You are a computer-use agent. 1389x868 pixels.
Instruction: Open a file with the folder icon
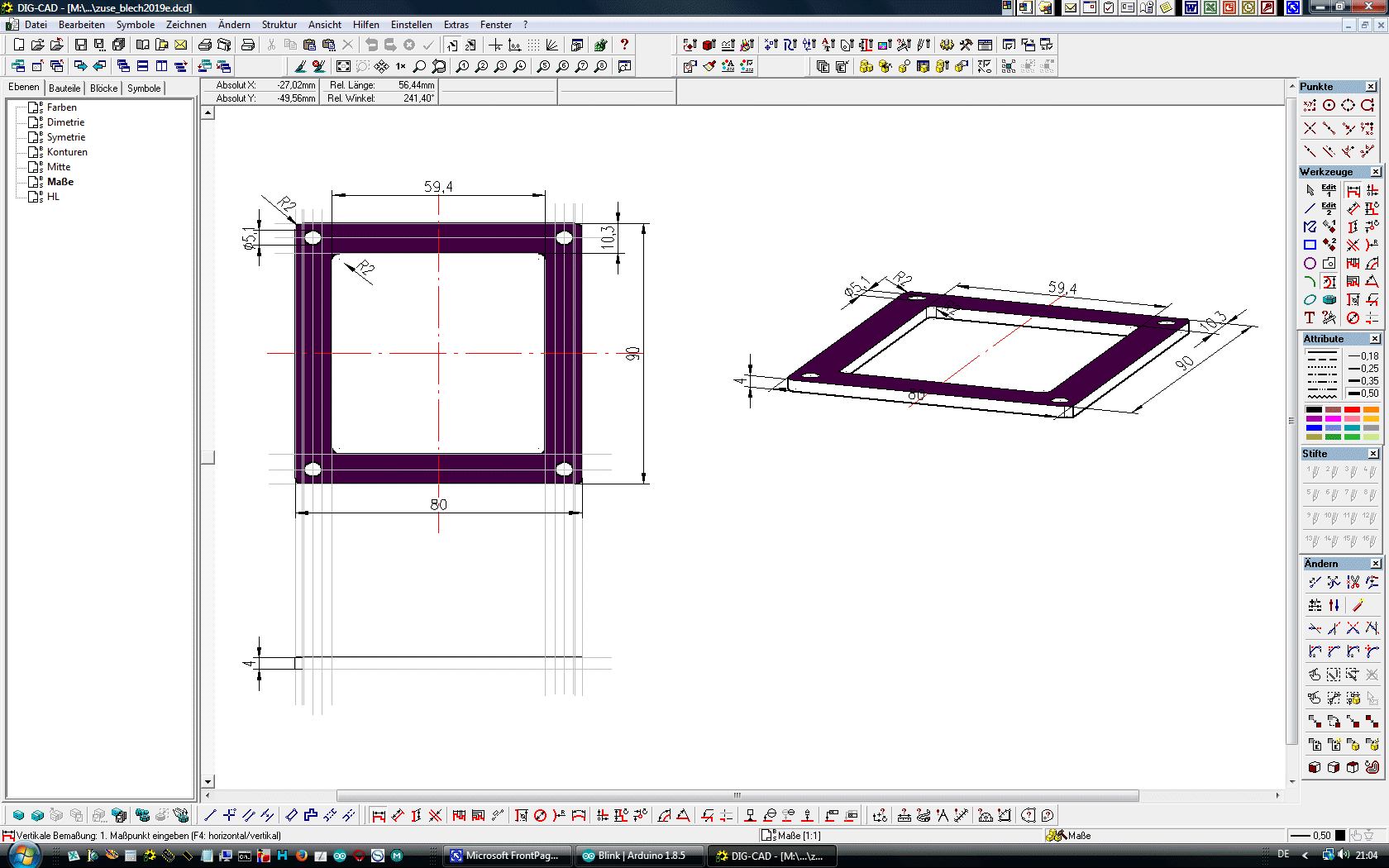point(37,45)
